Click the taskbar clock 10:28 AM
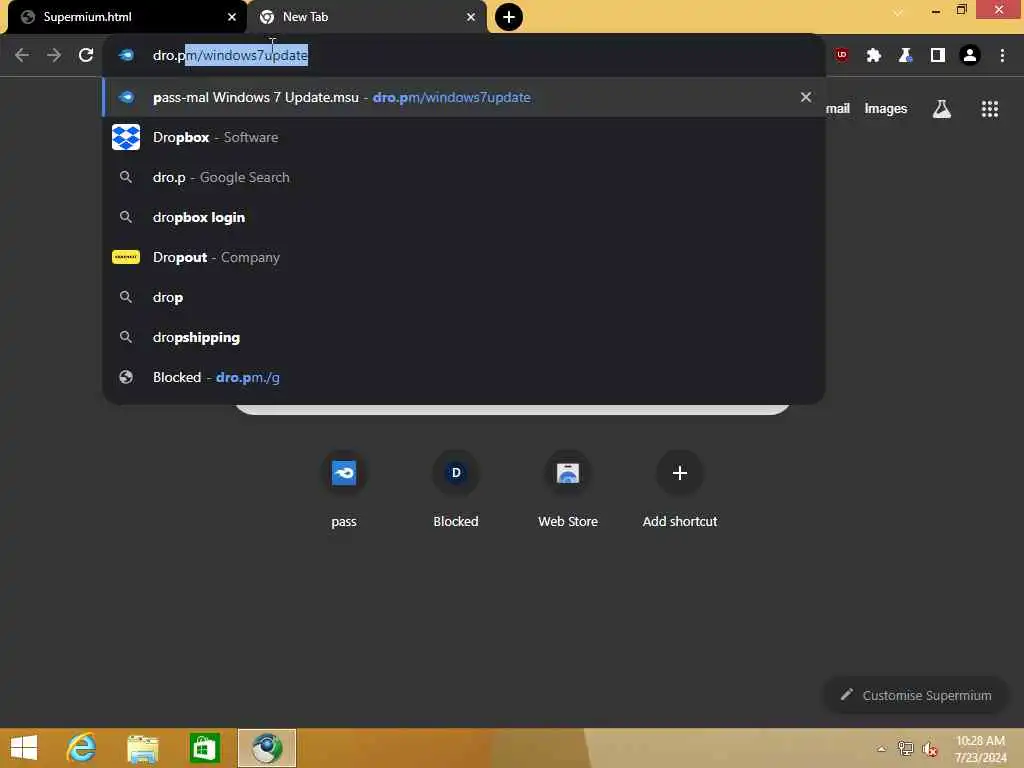The image size is (1024, 768). coord(980,749)
